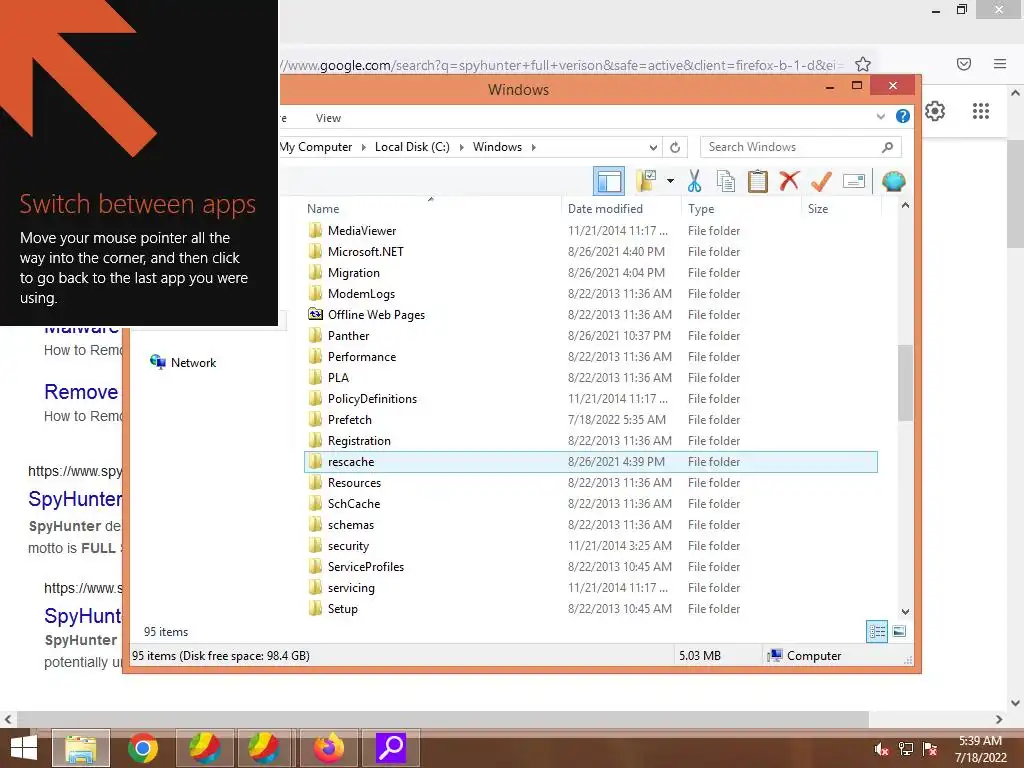The height and width of the screenshot is (768, 1024).
Task: Expand the ribbon with the chevron
Action: (880, 117)
